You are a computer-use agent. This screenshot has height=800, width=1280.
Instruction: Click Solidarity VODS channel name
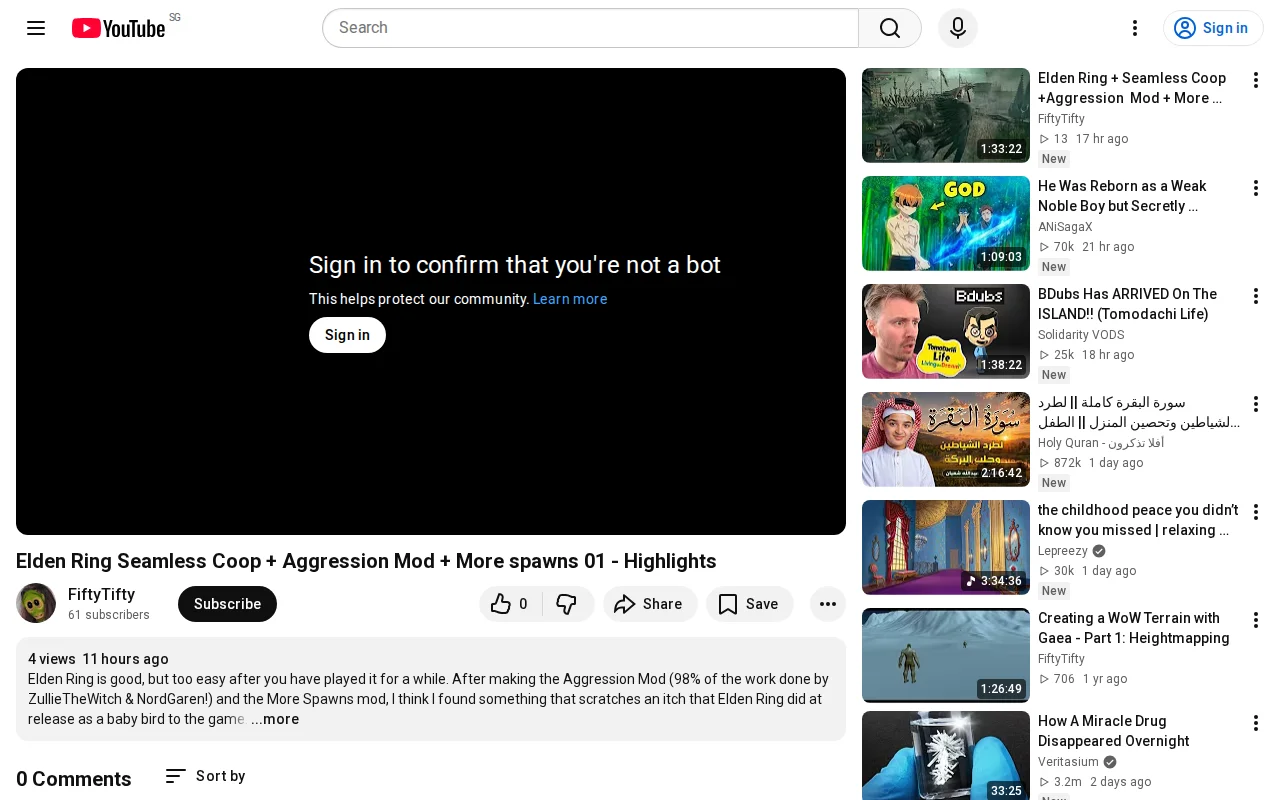pos(1081,335)
